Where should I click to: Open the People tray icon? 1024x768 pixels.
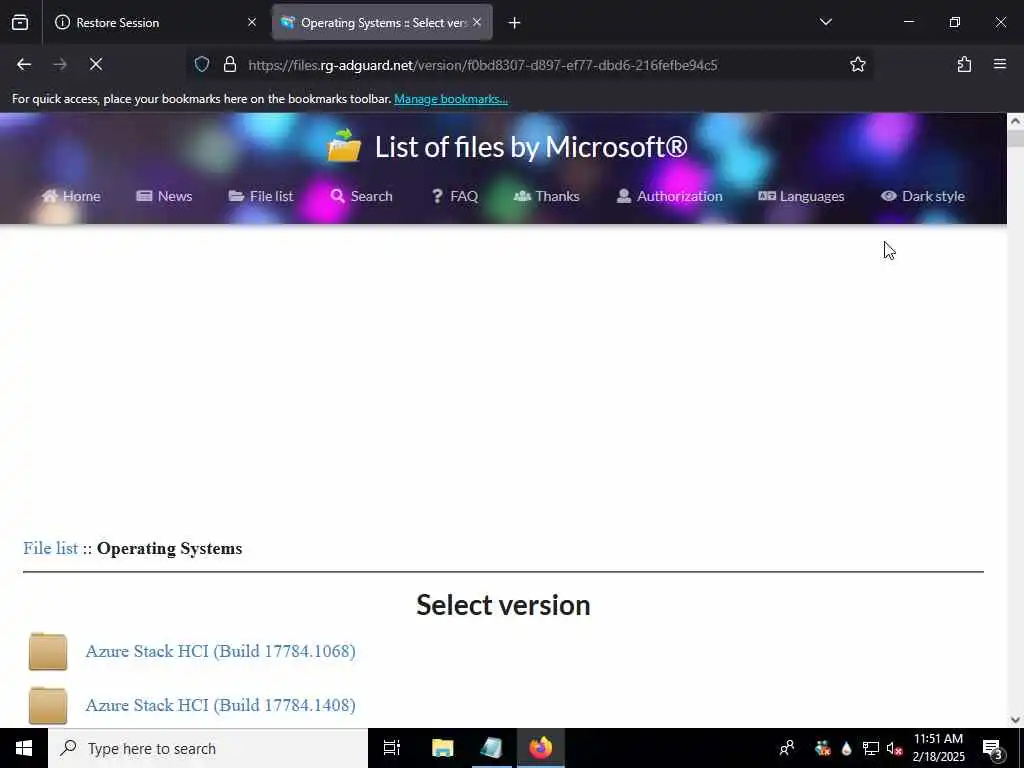[787, 748]
